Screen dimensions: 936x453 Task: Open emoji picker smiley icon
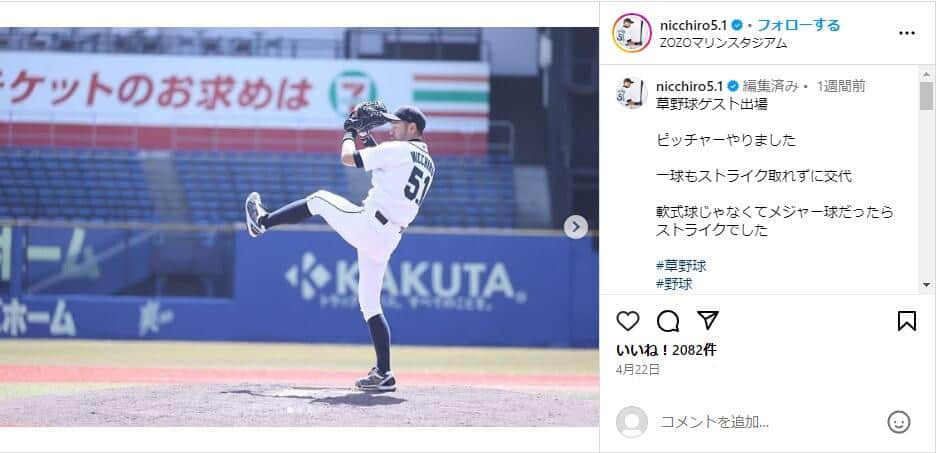pos(898,422)
